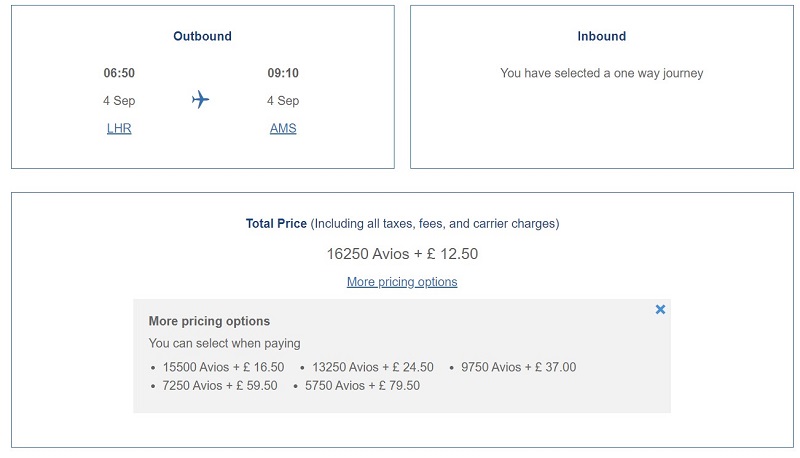Click the departure date 4 Sep under 06:50
800x458 pixels.
(119, 101)
